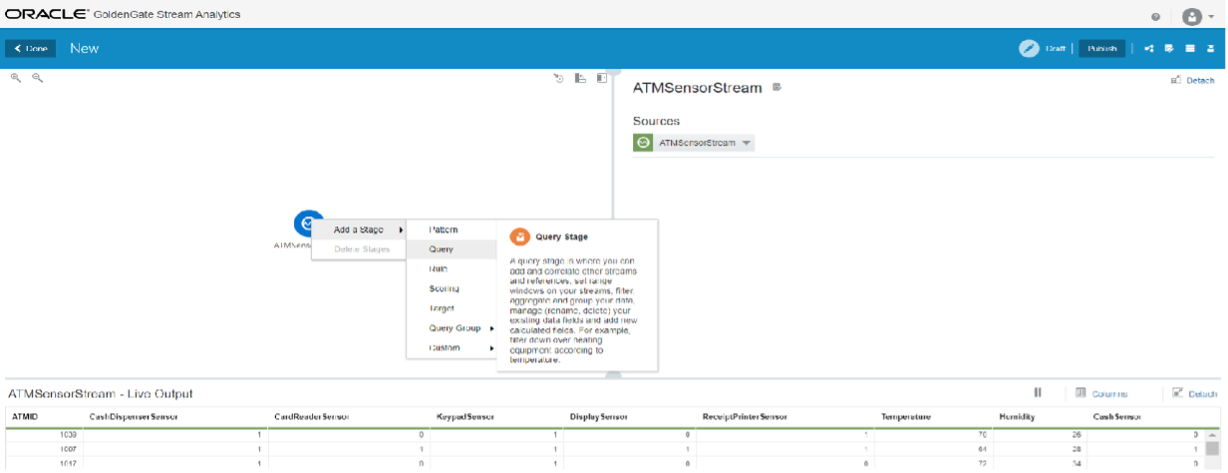Click the green ATMSensorStream source icon
The image size is (1228, 473).
[642, 143]
